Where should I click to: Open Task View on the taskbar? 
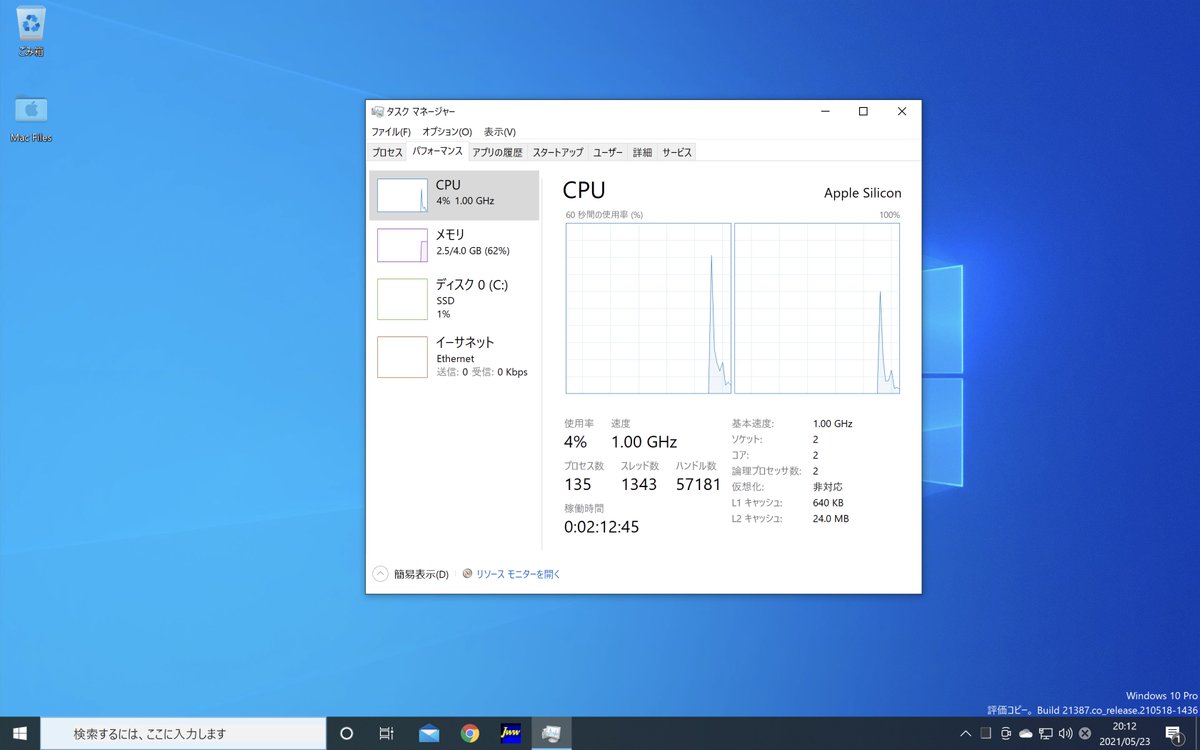click(x=385, y=733)
